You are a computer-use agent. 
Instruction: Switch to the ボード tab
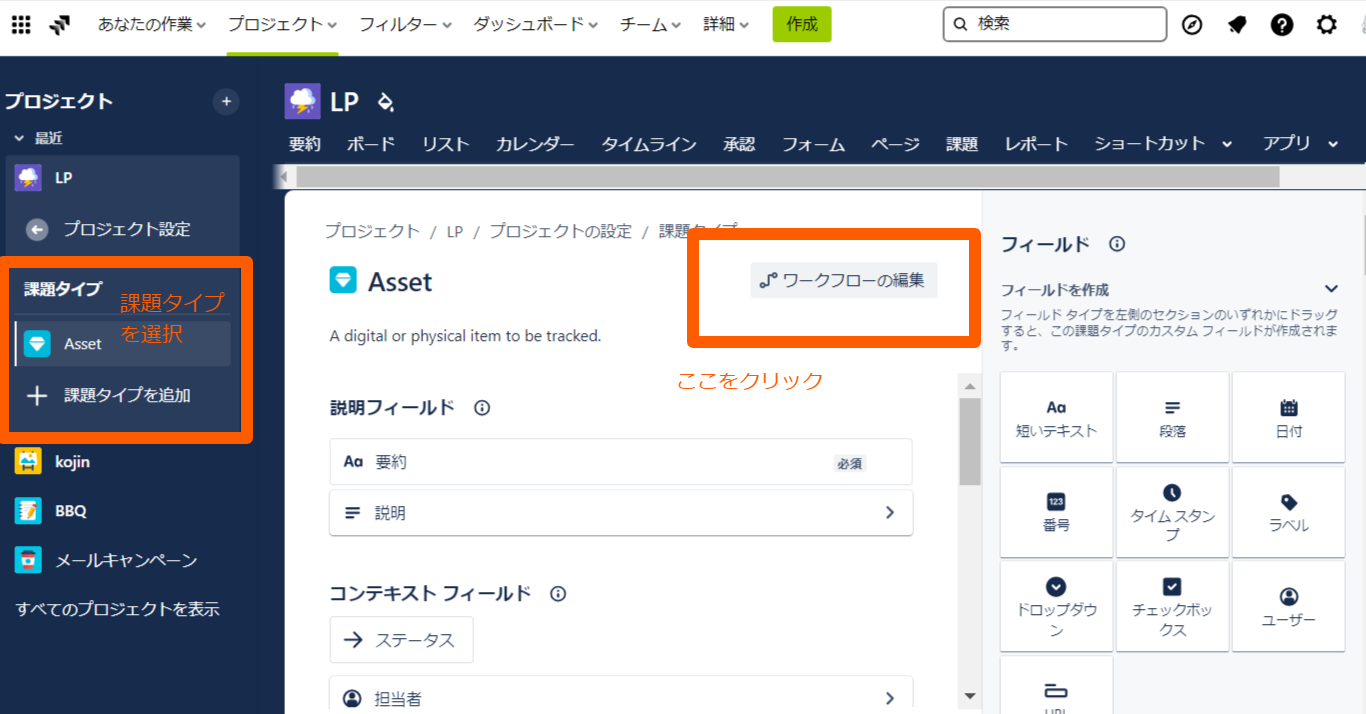pyautogui.click(x=371, y=144)
